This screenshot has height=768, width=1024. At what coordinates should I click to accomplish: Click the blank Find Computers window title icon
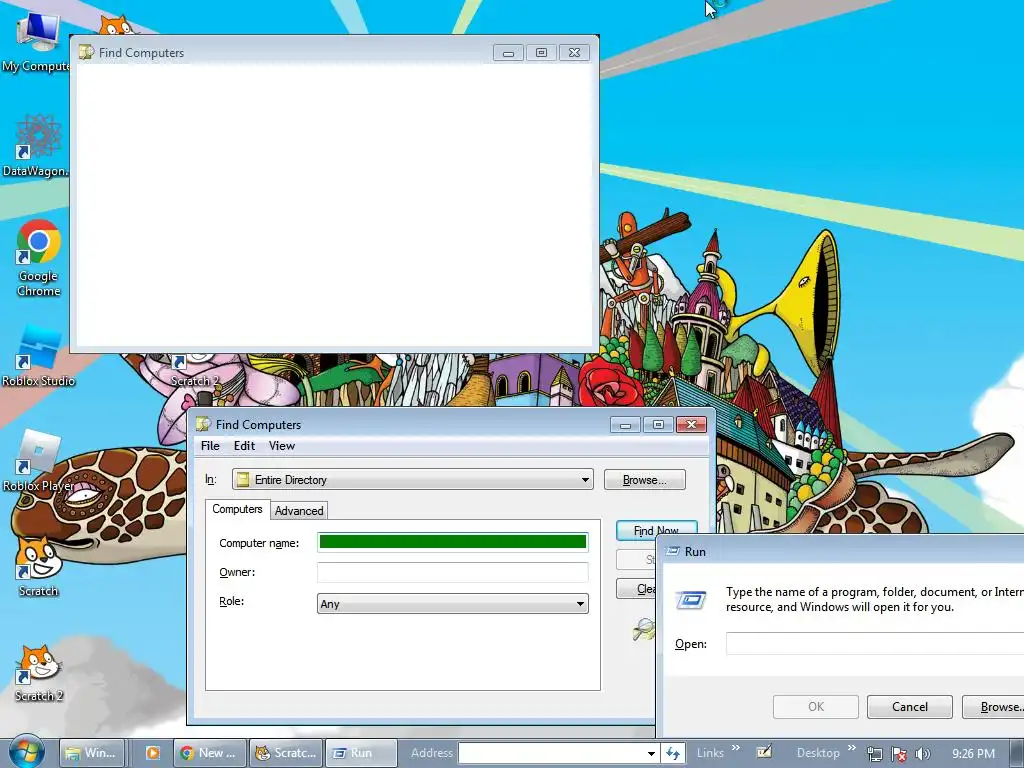click(86, 52)
